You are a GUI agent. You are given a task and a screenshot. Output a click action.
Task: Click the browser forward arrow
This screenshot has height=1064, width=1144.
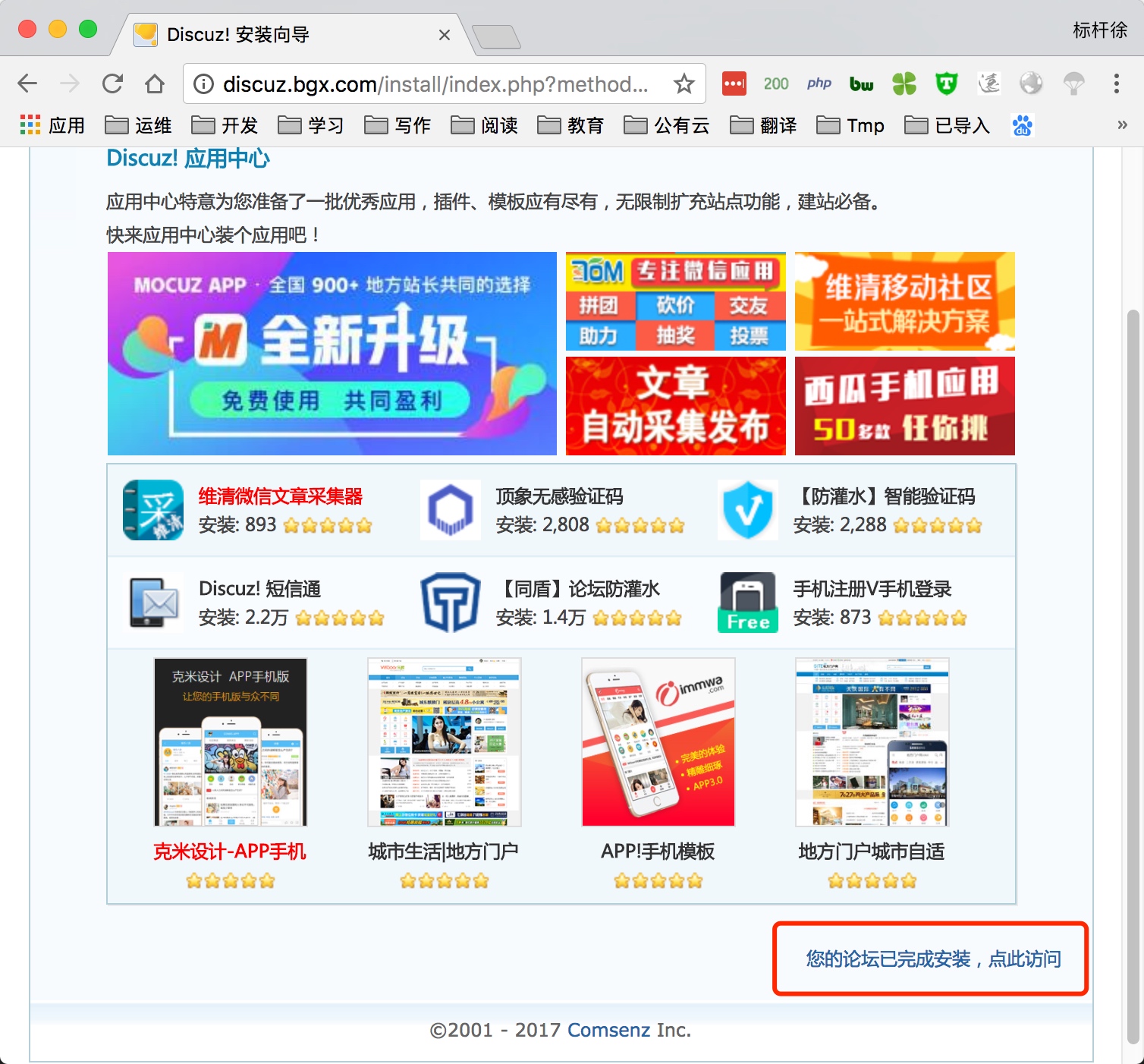coord(70,83)
